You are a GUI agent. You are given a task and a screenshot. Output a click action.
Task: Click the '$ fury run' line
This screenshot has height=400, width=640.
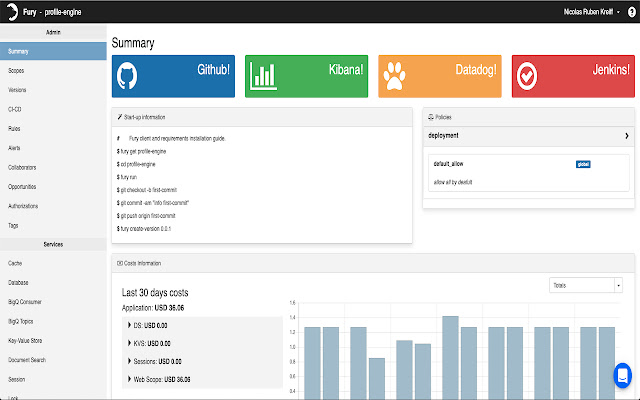pyautogui.click(x=127, y=177)
